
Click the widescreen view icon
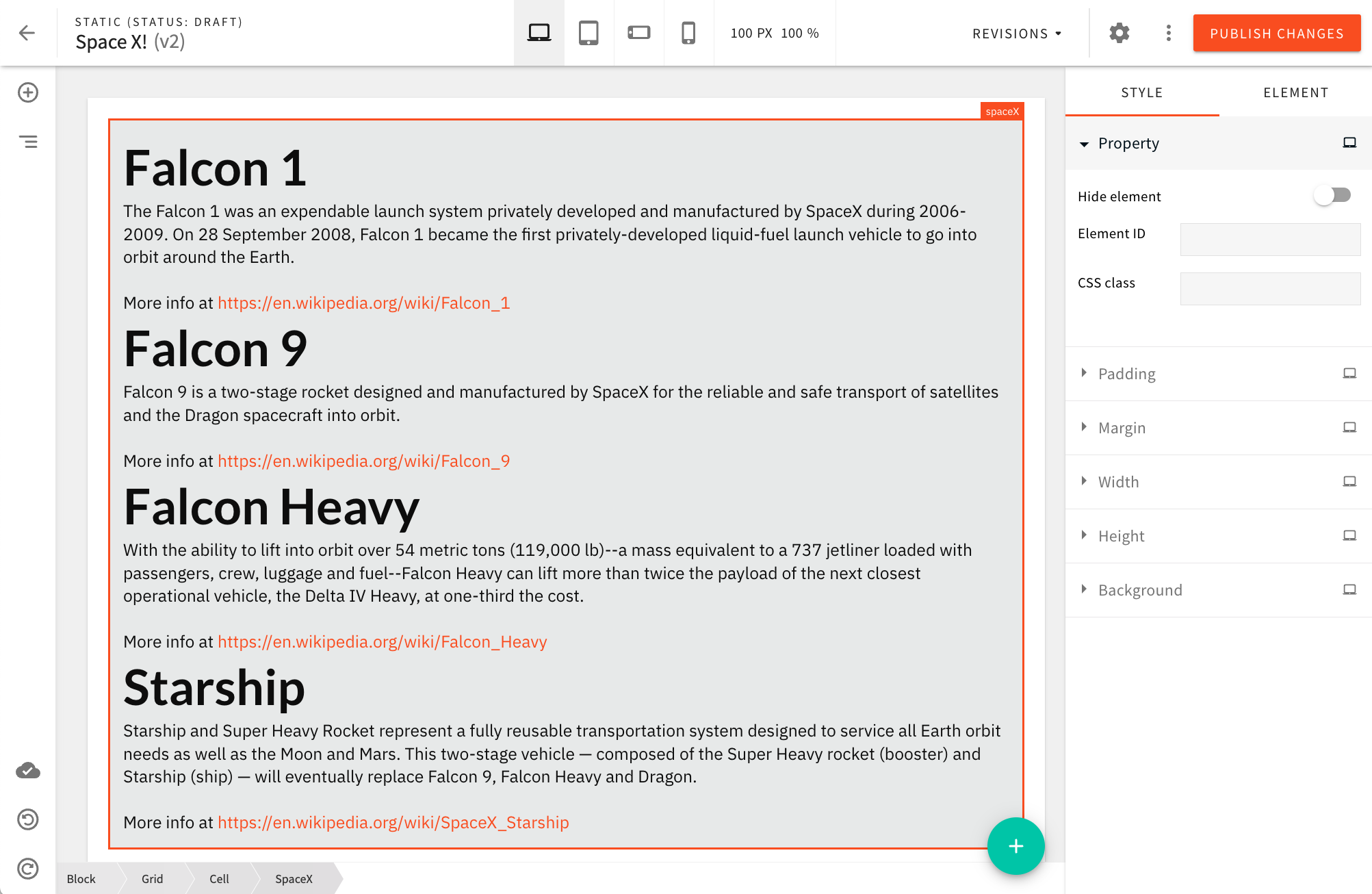(639, 32)
